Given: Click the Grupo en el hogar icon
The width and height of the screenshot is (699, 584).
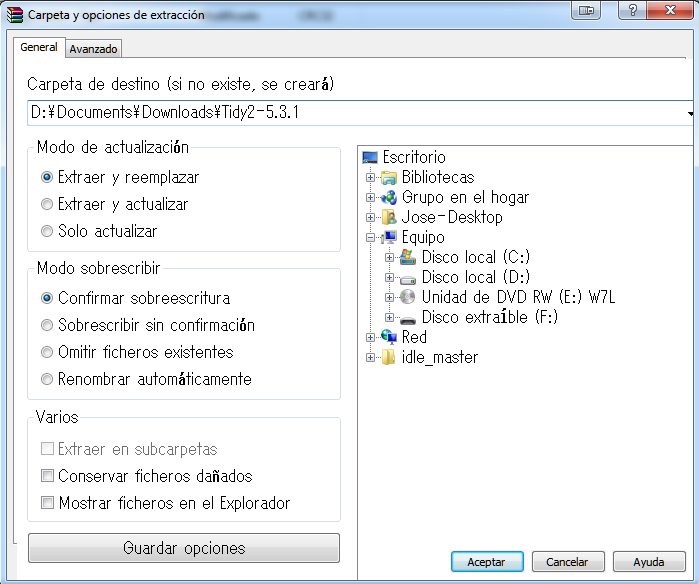Looking at the screenshot, I should click(x=389, y=197).
